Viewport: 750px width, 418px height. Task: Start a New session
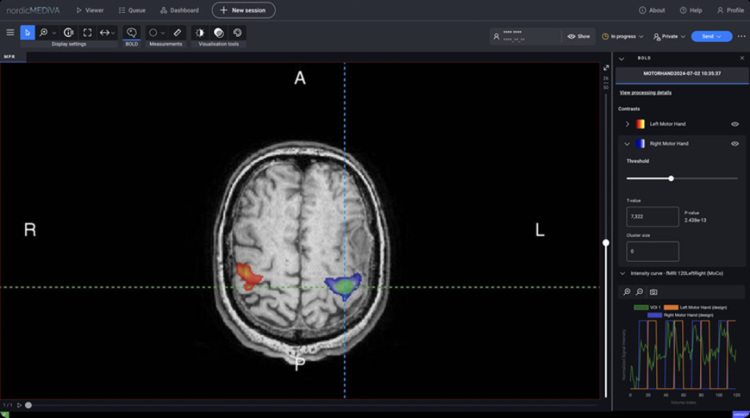242,10
